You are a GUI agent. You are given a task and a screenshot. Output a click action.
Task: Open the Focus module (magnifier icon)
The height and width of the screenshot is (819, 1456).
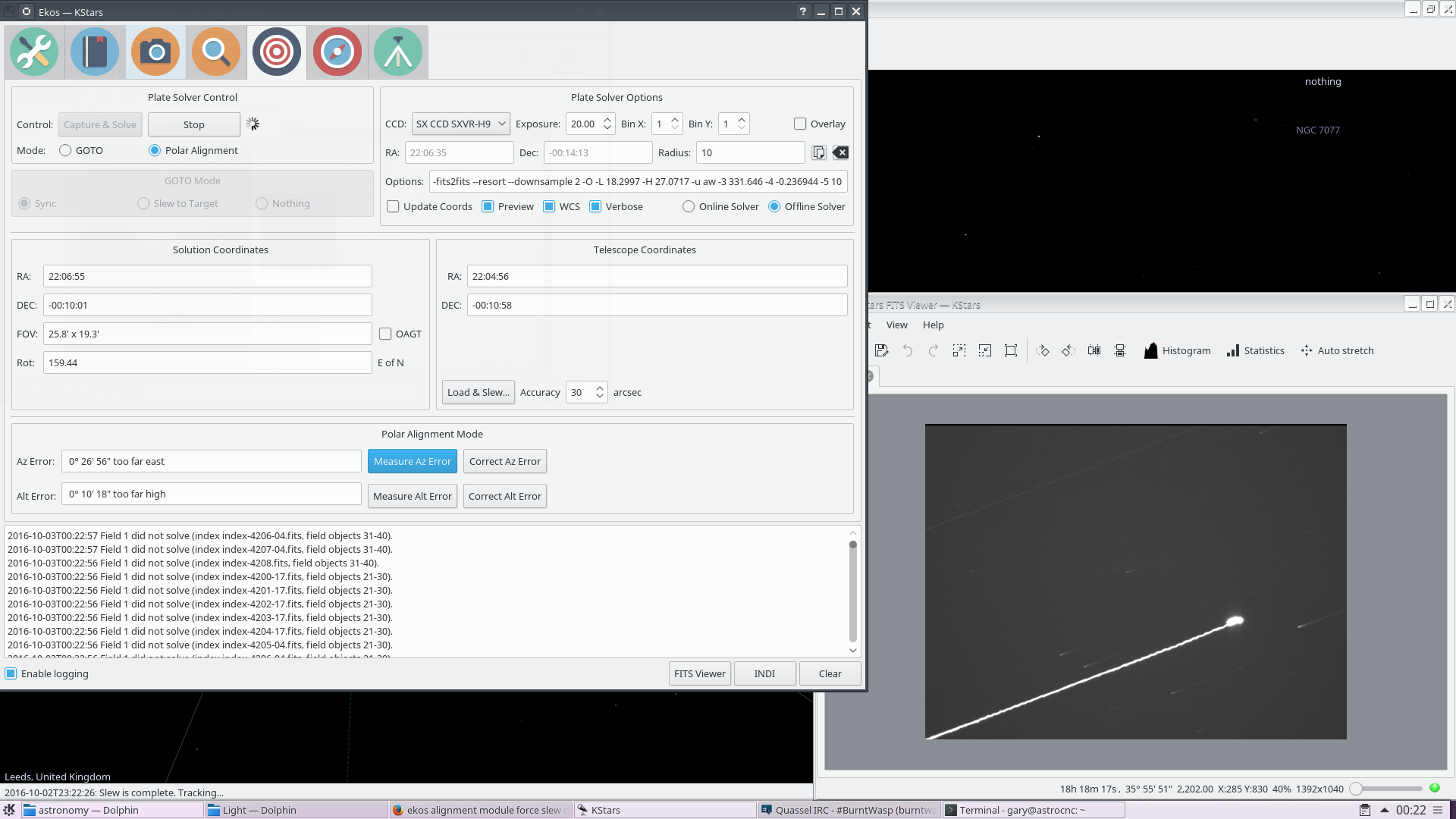pos(216,52)
